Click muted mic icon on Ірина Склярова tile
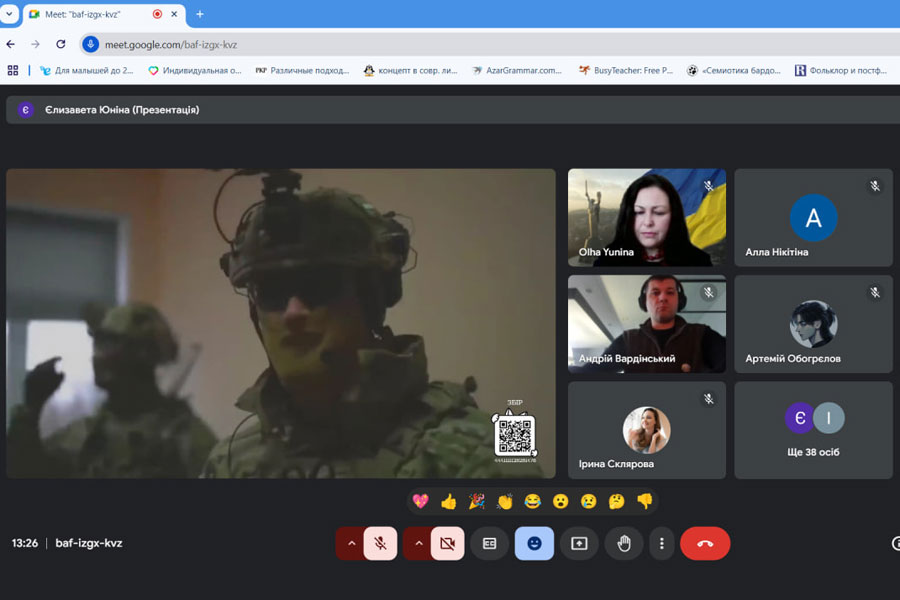The image size is (900, 600). 709,399
